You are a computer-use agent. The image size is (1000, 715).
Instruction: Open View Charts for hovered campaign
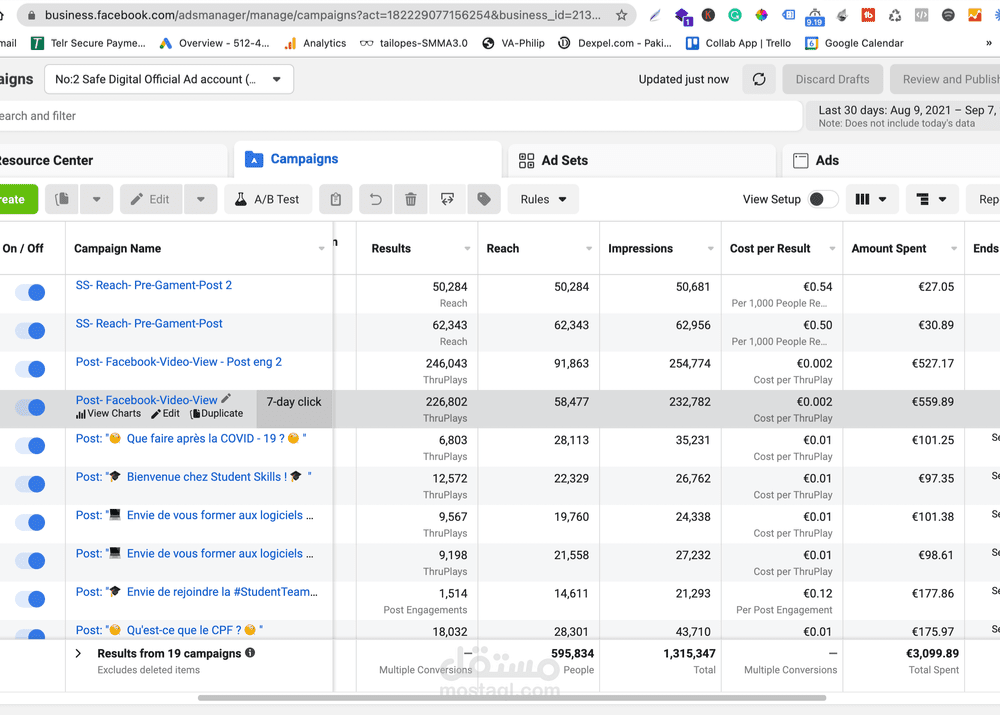click(108, 413)
